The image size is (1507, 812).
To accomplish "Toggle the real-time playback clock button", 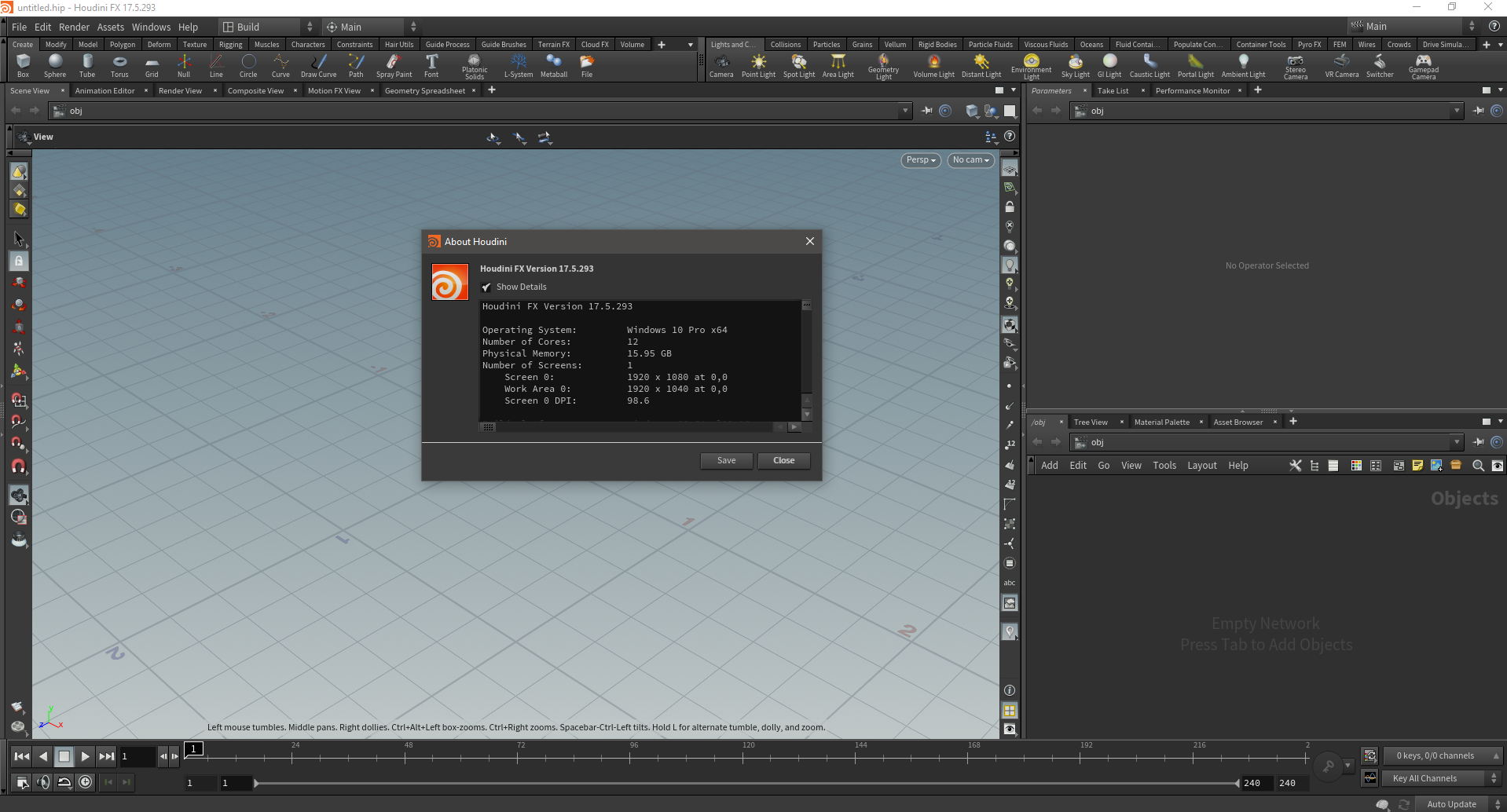I will pos(86,782).
